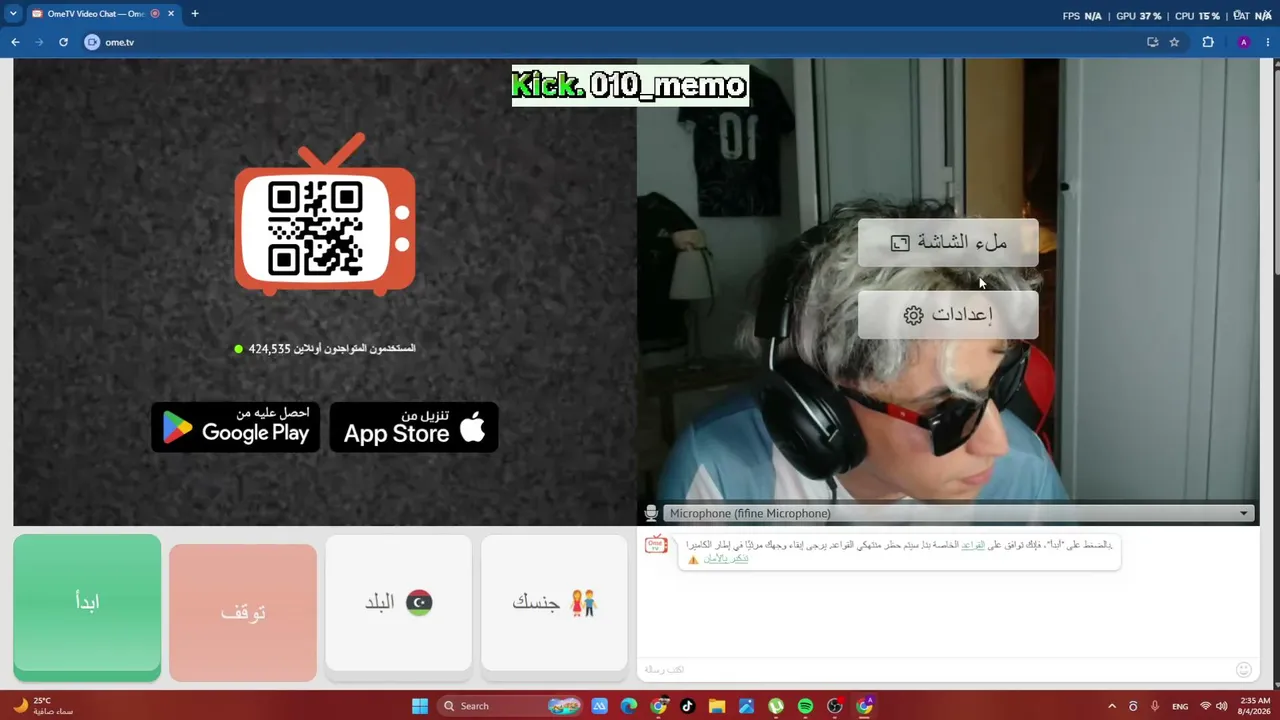
Task: Click the taskbar Search box
Action: tap(511, 706)
